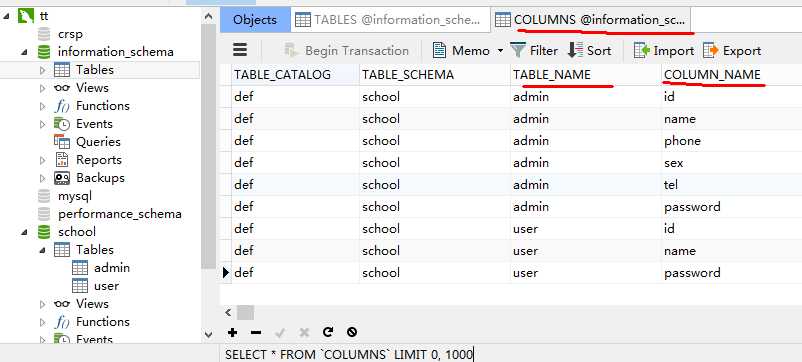
Task: Click the COLUMN_NAME column header
Action: (712, 75)
